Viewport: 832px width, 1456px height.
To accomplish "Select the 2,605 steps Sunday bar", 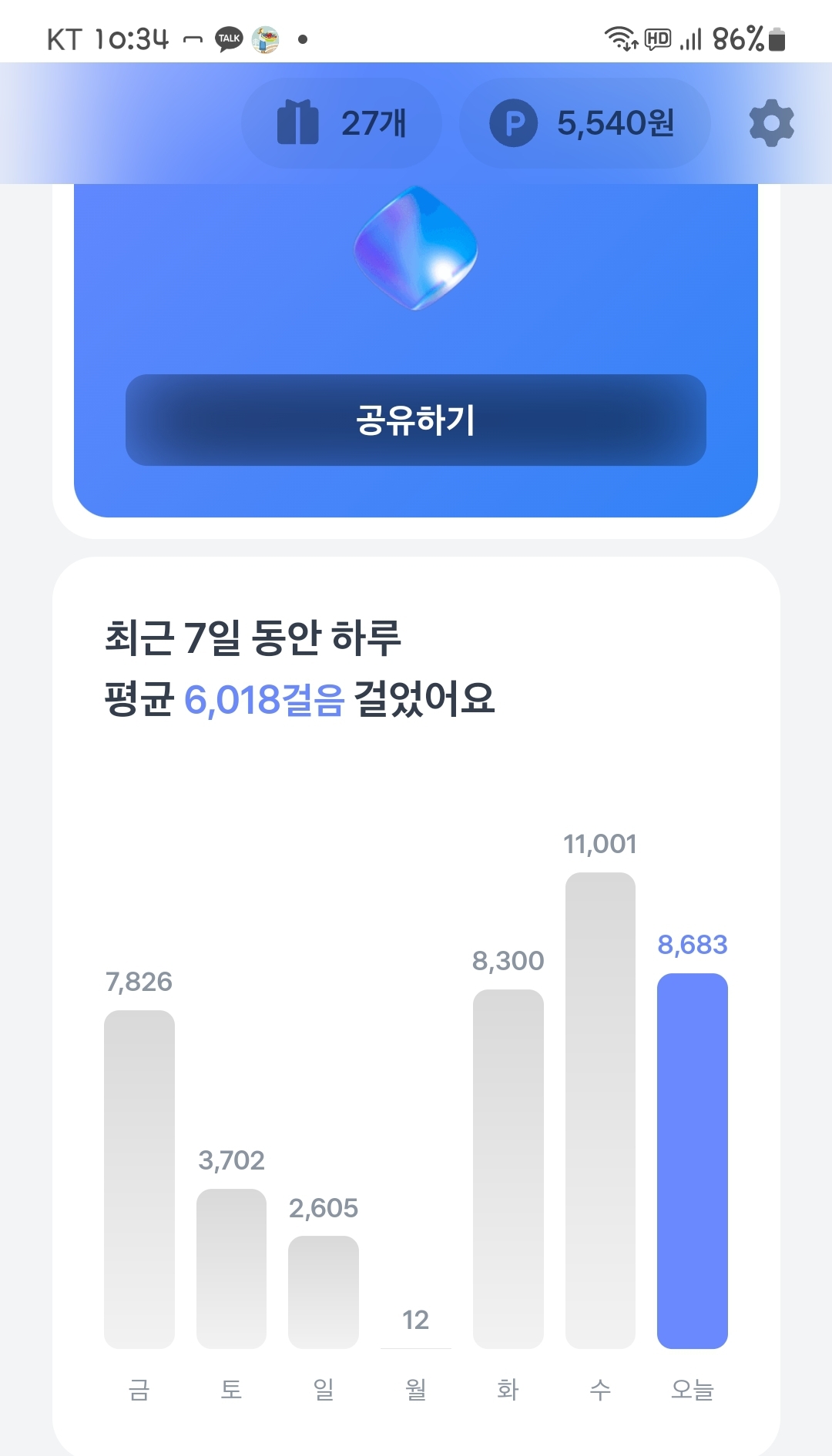I will click(x=324, y=1291).
